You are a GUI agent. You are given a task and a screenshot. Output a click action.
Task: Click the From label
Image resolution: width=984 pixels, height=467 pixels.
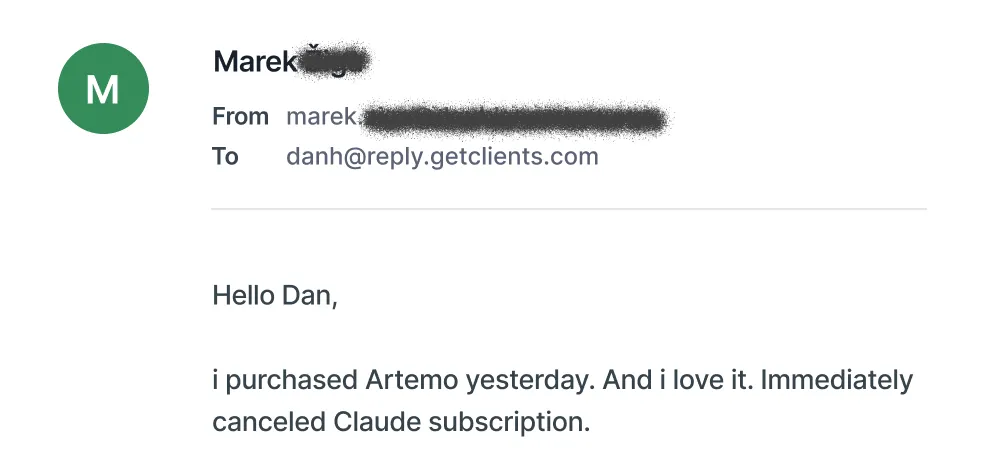240,117
